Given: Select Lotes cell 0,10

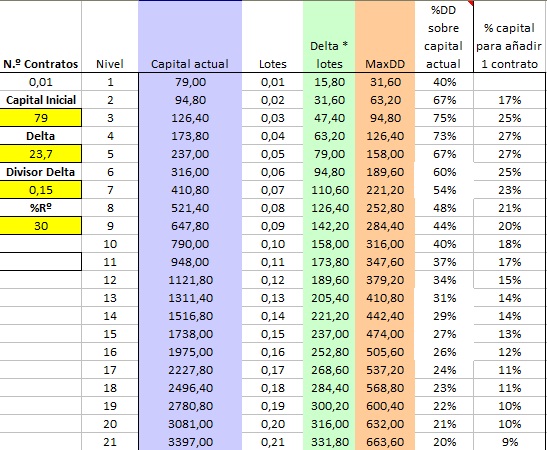Looking at the screenshot, I should pyautogui.click(x=272, y=244).
